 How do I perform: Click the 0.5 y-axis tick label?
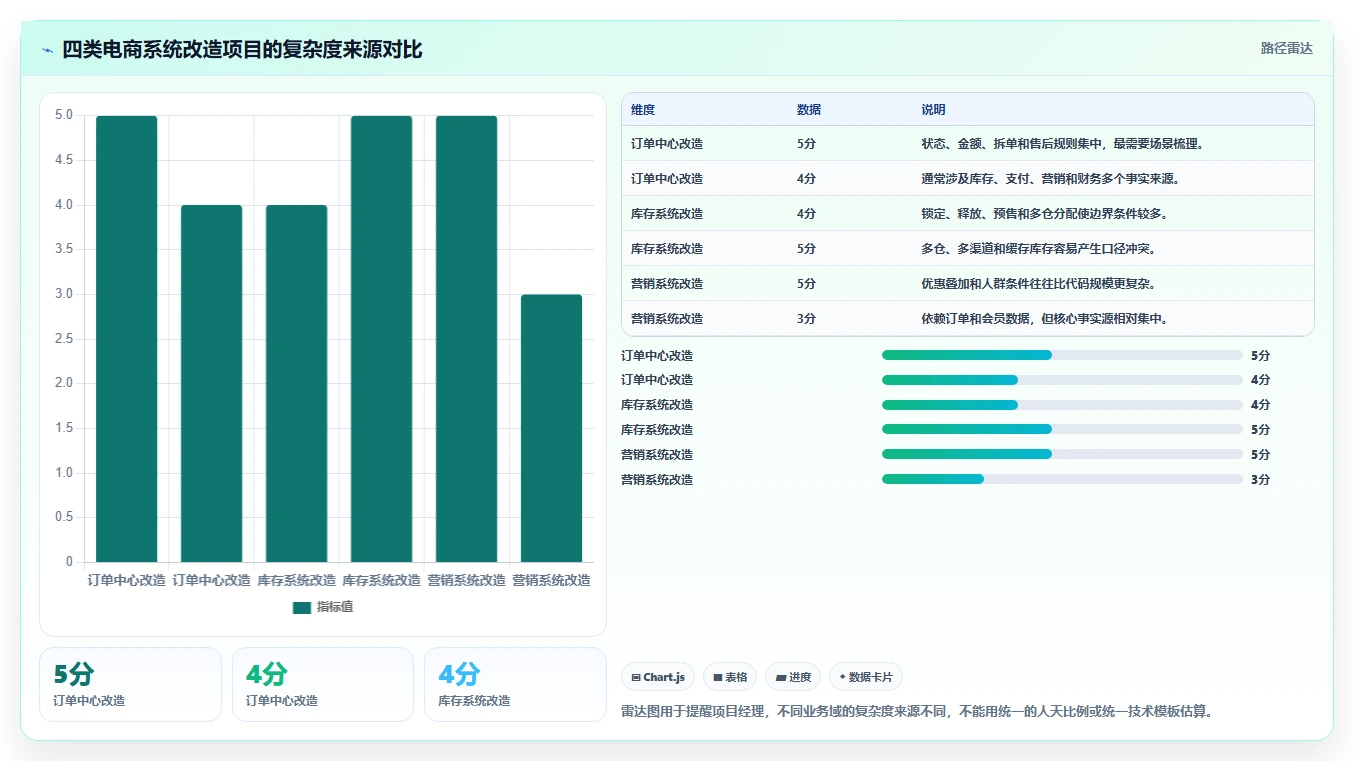pos(64,517)
